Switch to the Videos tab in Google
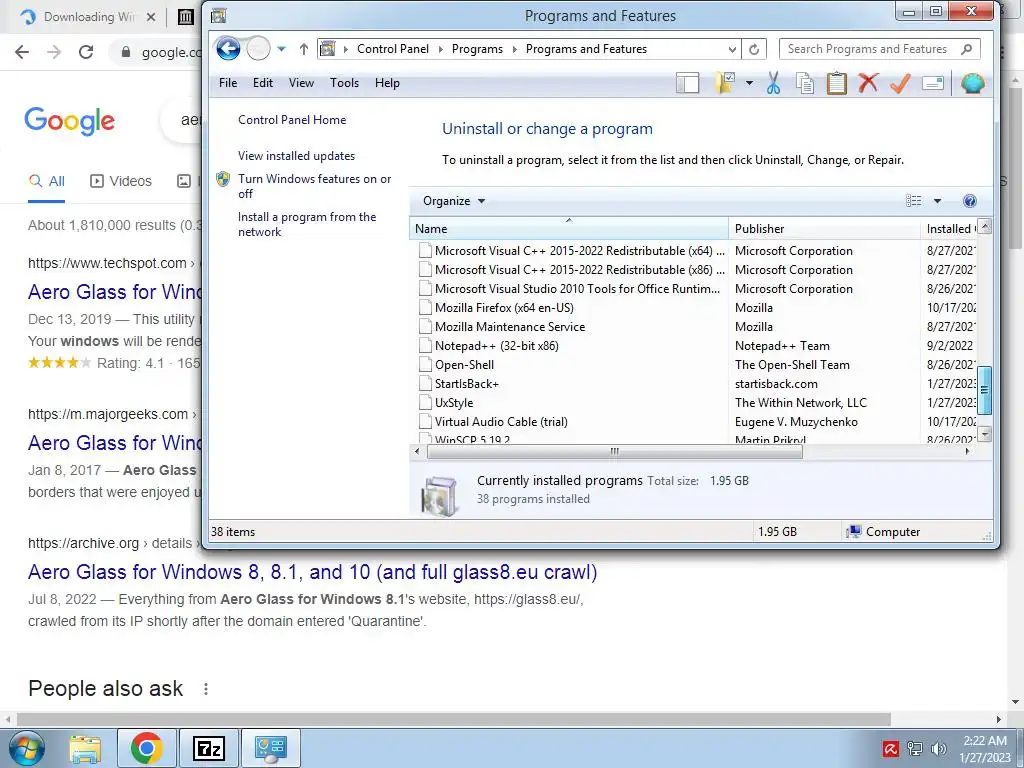This screenshot has height=768, width=1024. [120, 181]
